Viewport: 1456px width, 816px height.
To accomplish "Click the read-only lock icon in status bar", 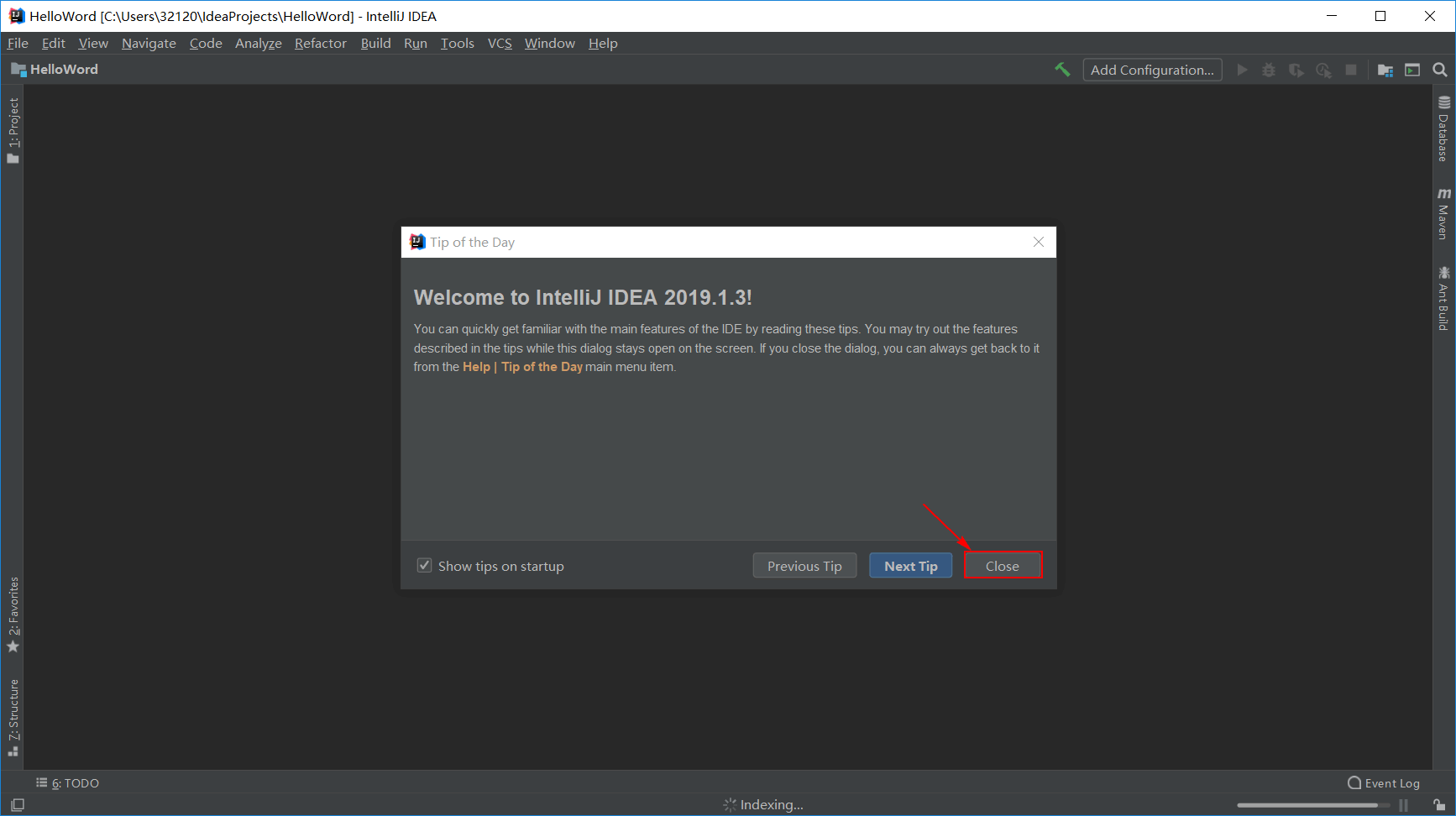I will 1439,804.
